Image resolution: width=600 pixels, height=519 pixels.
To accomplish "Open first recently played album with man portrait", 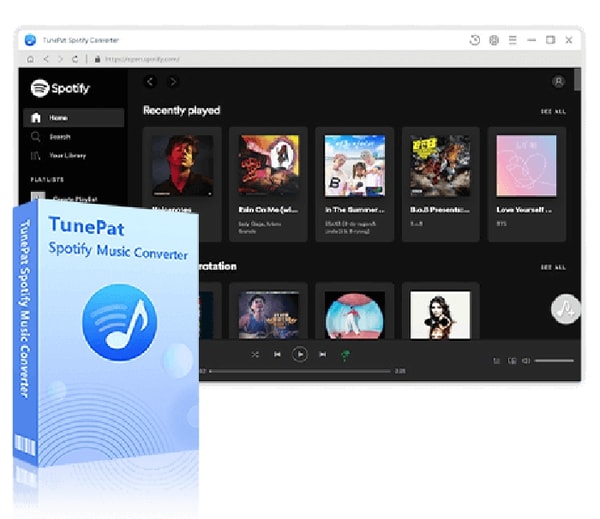I will tap(183, 165).
